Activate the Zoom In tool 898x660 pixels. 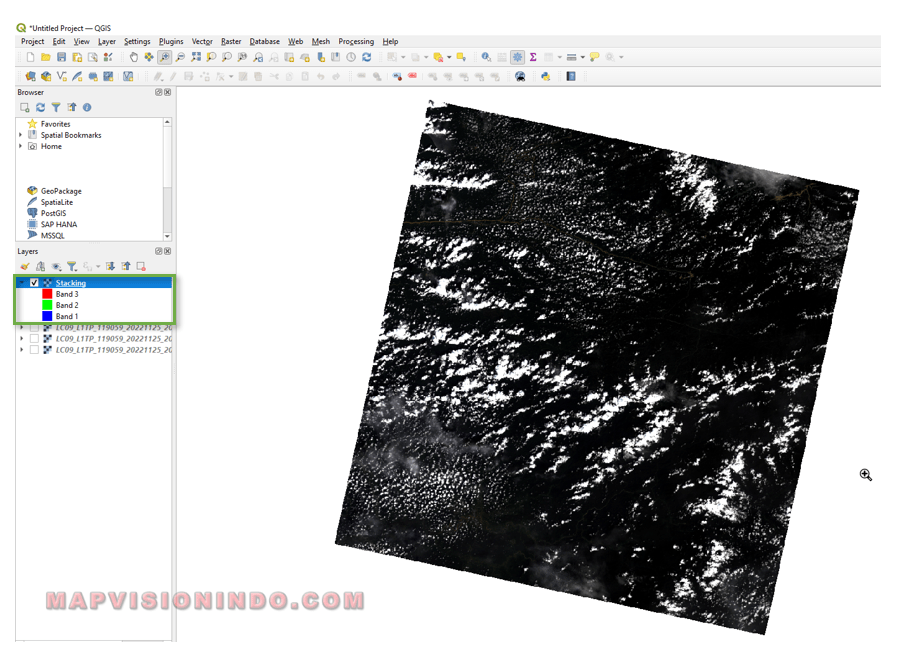pos(165,57)
